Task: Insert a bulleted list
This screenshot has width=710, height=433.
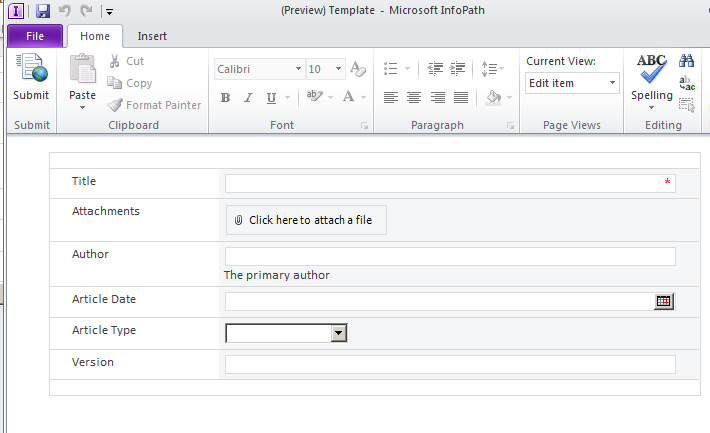Action: point(390,68)
